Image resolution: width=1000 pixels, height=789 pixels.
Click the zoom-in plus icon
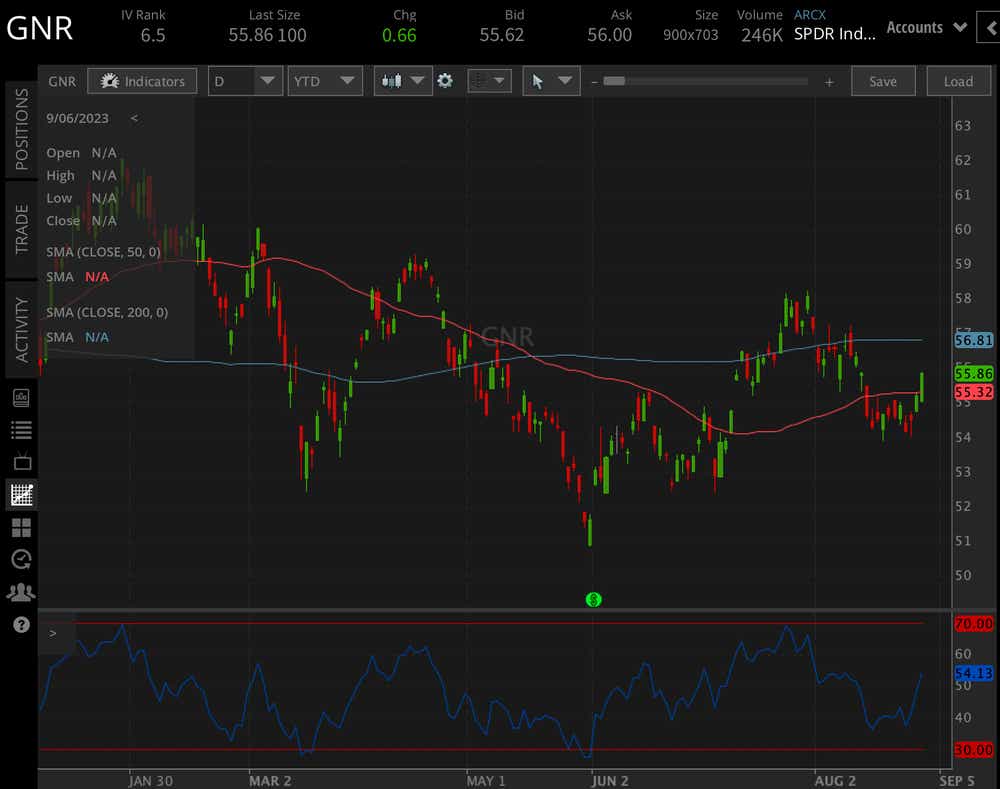coord(829,82)
